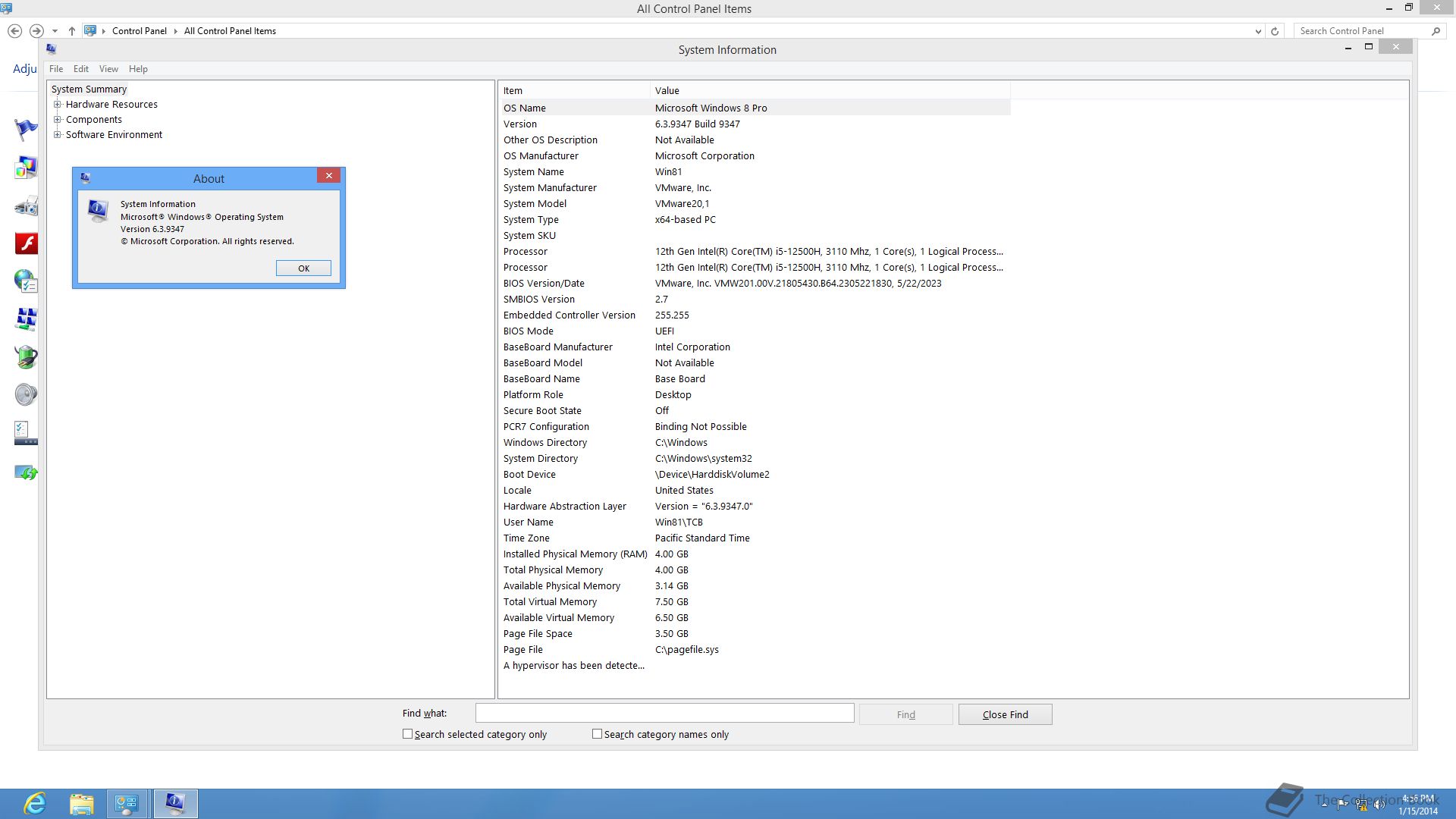Open the Internet Options globe icon
Screen dimensions: 1456x819
point(26,281)
